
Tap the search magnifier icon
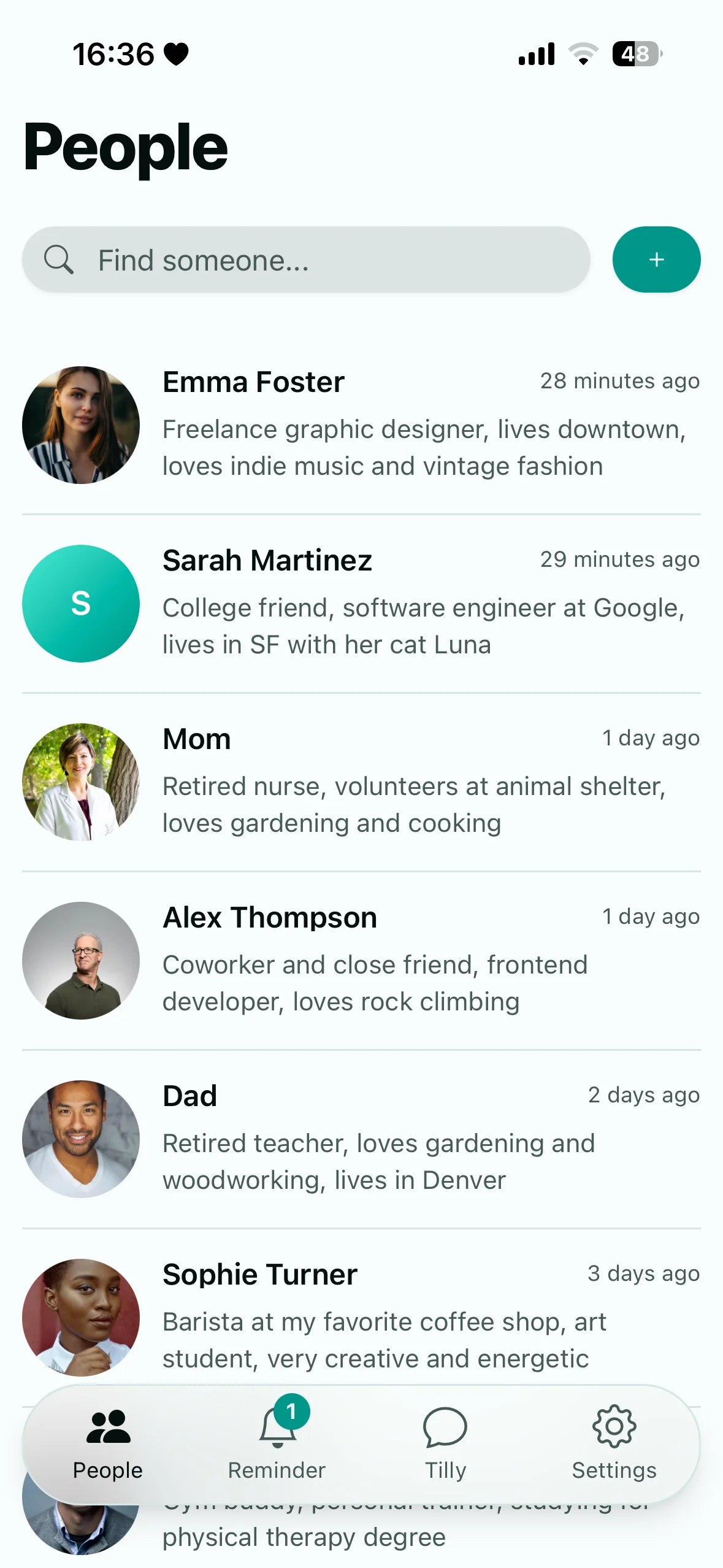coord(59,259)
